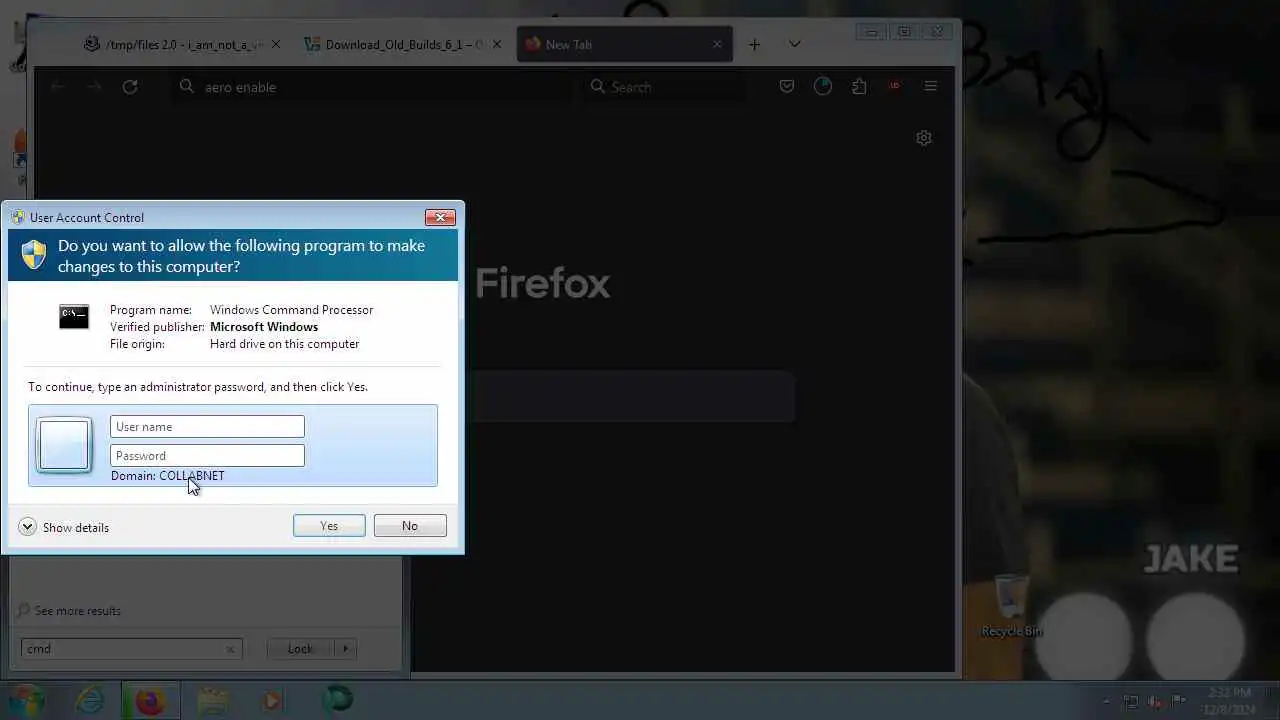Open the shutdown options arrow beside Lock
This screenshot has height=720, width=1280.
(x=346, y=649)
